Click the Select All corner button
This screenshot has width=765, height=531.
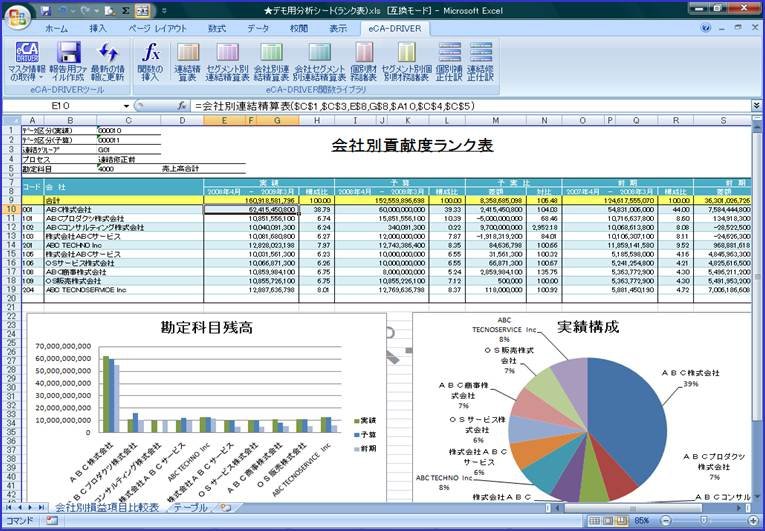(x=12, y=120)
